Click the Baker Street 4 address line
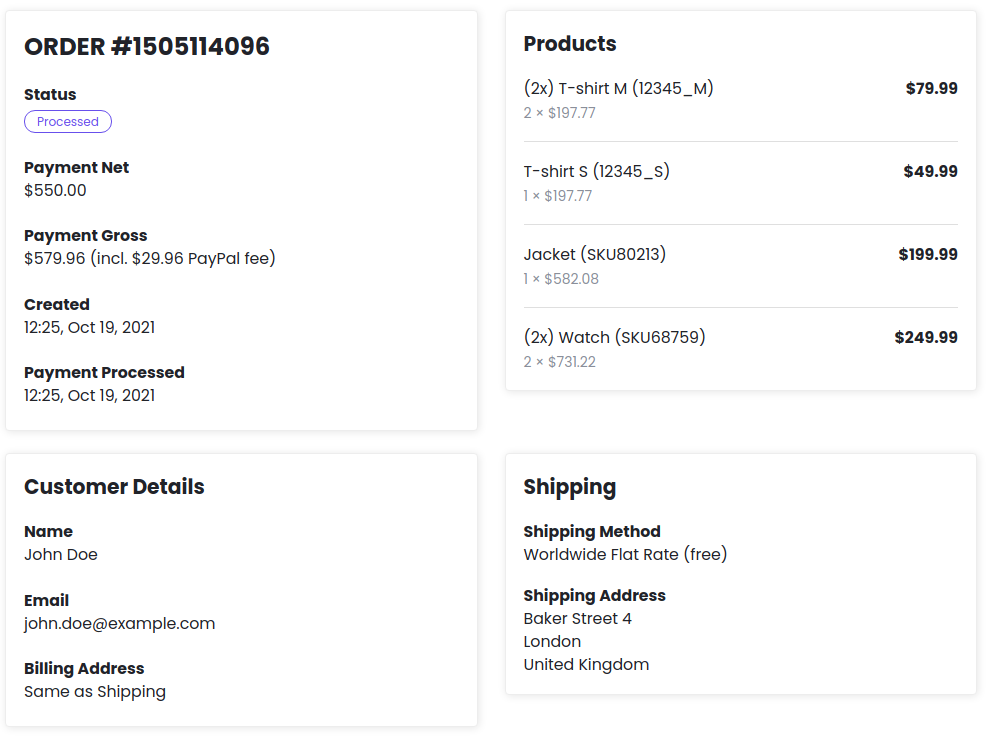This screenshot has height=738, width=987. [x=577, y=619]
